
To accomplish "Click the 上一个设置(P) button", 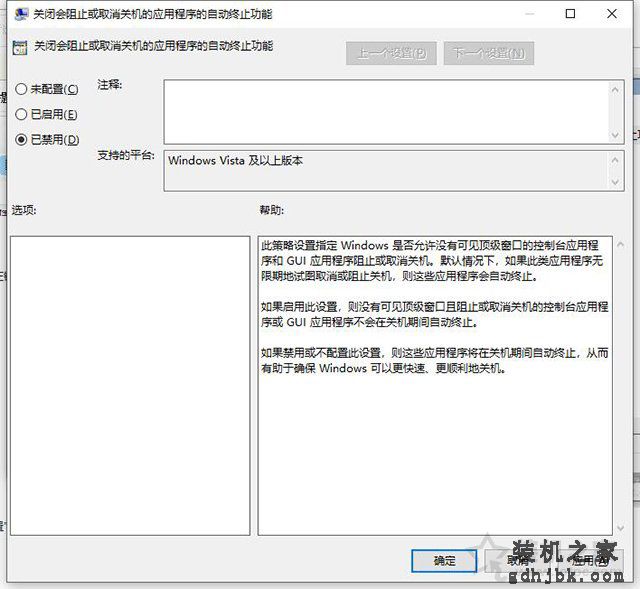I will click(x=391, y=53).
